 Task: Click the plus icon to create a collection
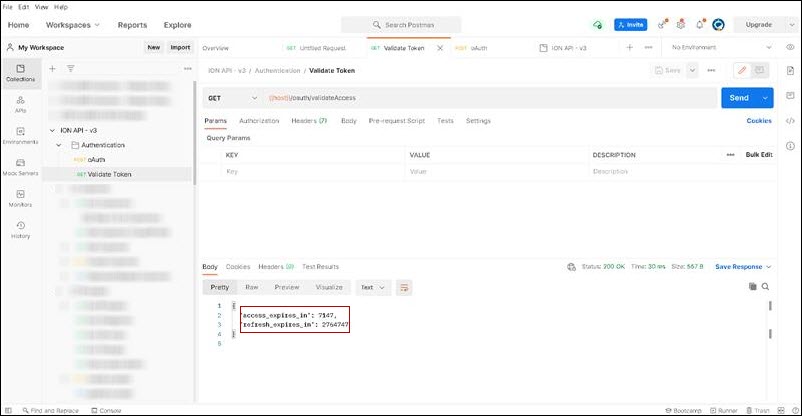point(52,68)
